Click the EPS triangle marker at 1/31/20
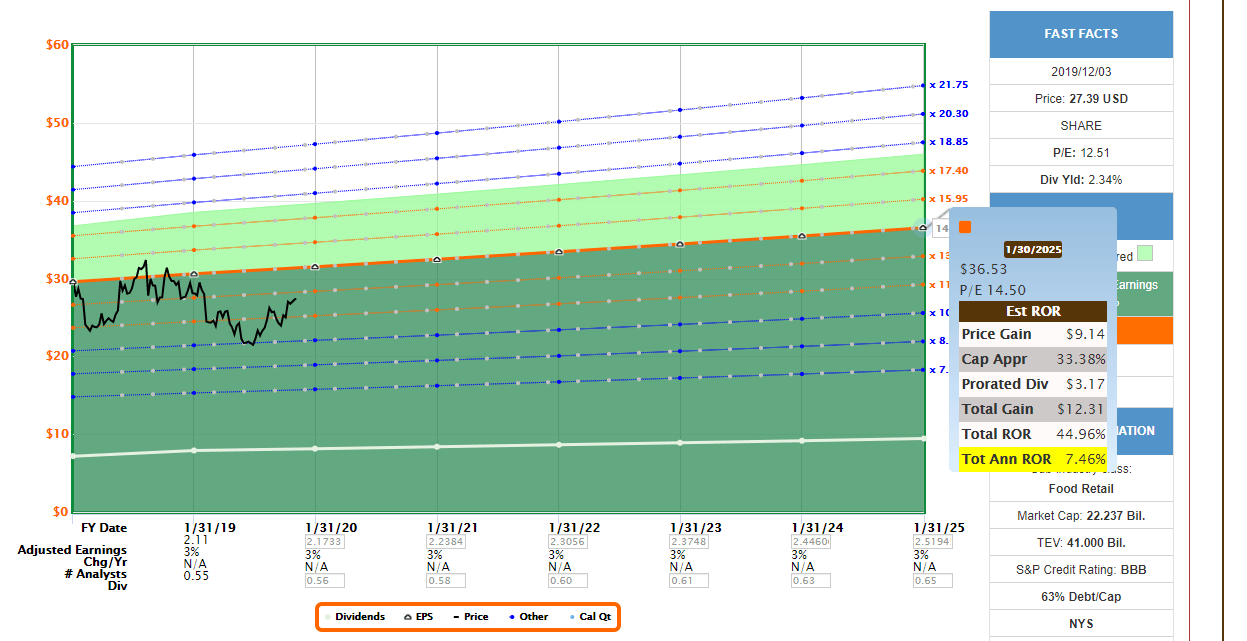The width and height of the screenshot is (1247, 641). (x=316, y=267)
